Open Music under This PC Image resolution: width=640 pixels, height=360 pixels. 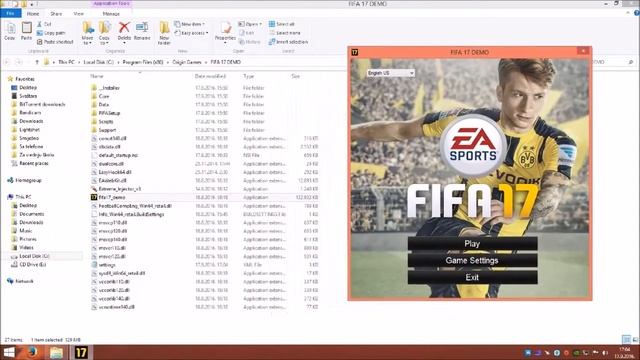(25, 231)
